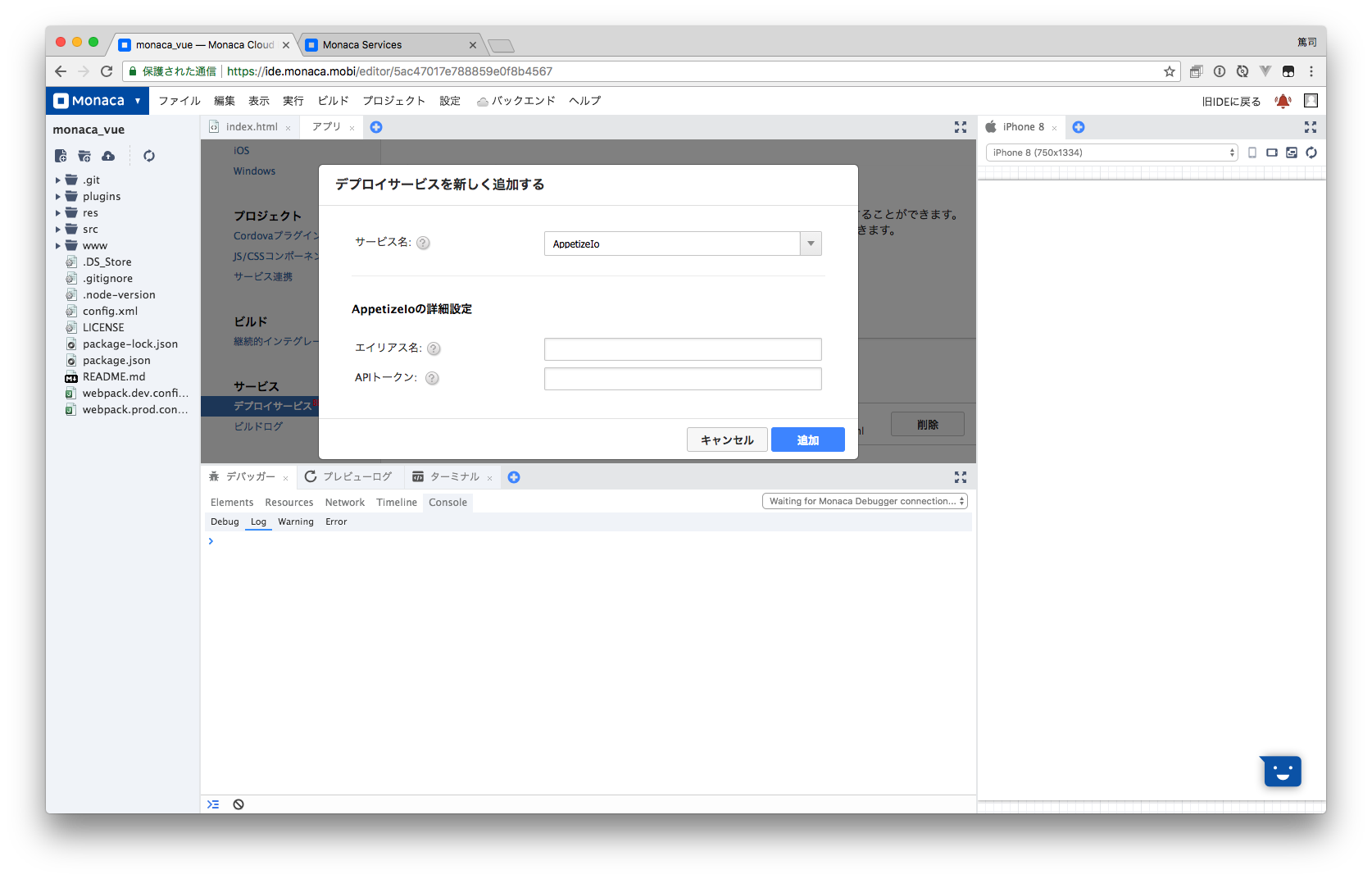Bookmark this page with the star icon
Screen dimensions: 1372x879
click(x=1170, y=71)
